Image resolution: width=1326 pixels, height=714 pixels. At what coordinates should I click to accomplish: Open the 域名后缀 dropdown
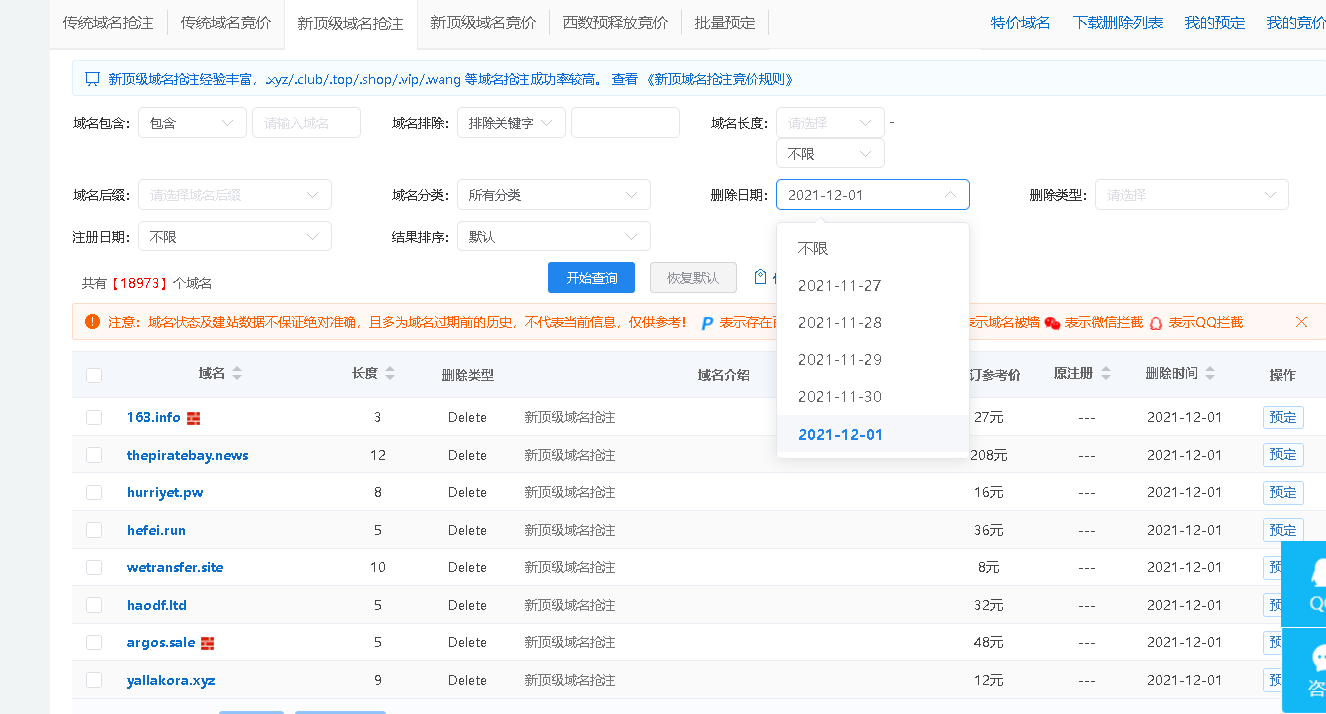point(235,195)
